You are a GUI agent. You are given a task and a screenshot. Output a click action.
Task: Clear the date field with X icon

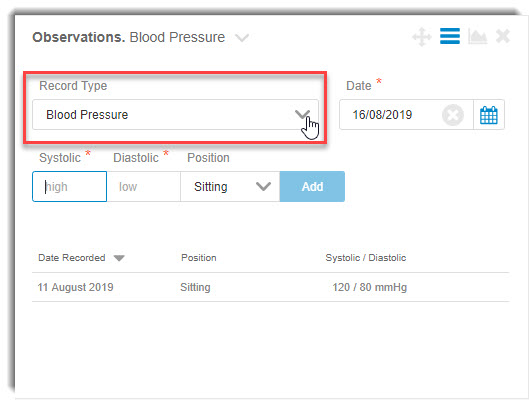tap(453, 115)
